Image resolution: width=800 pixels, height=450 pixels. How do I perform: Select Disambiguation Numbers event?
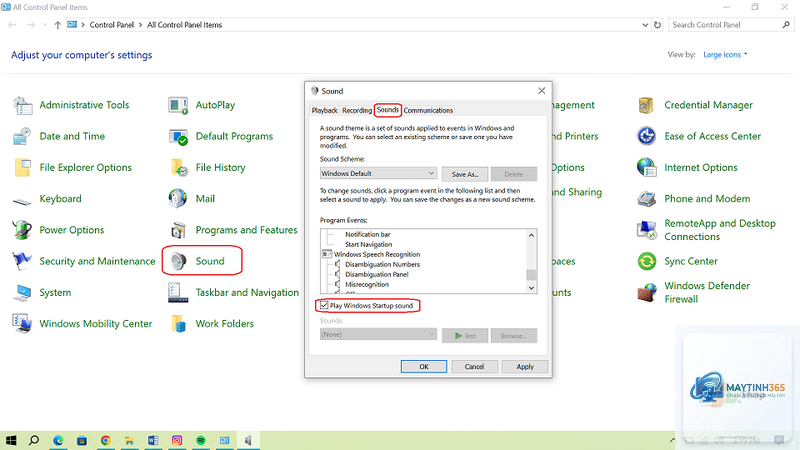[x=382, y=264]
